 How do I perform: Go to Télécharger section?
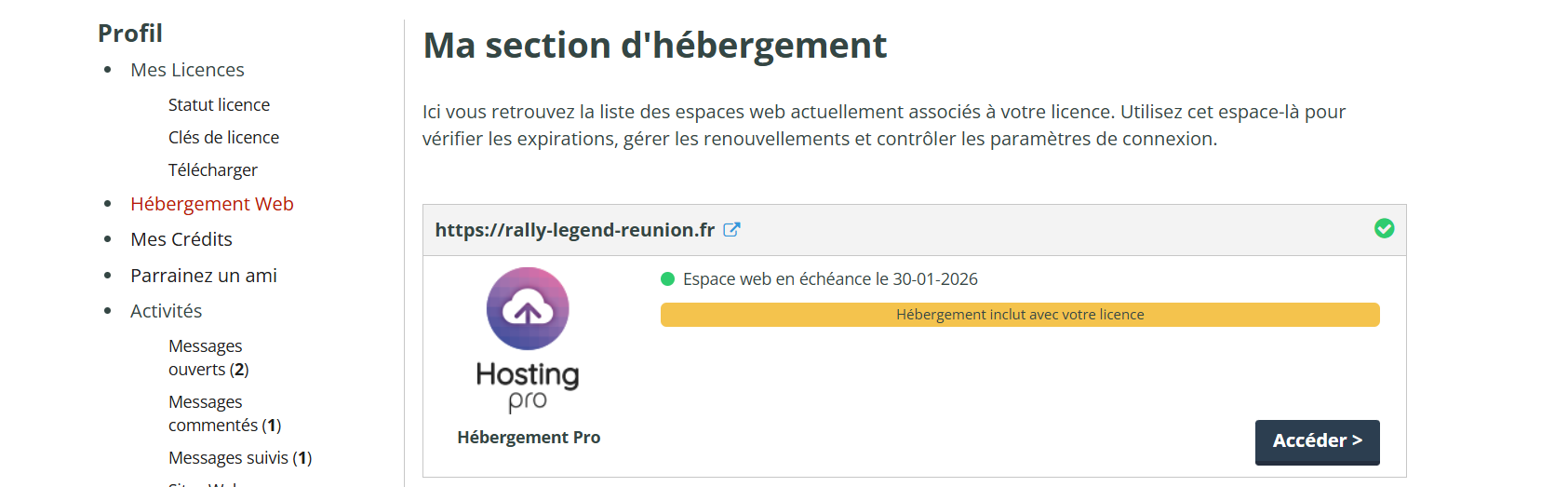[212, 170]
